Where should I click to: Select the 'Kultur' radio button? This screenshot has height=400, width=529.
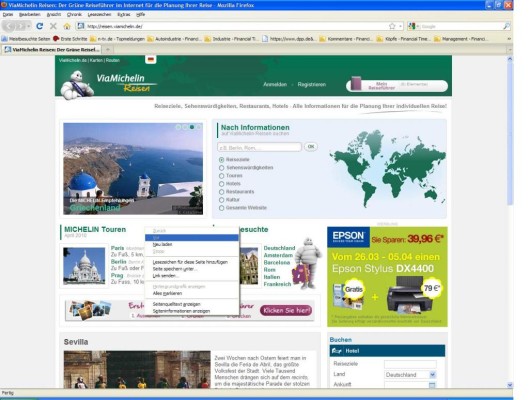tap(221, 200)
